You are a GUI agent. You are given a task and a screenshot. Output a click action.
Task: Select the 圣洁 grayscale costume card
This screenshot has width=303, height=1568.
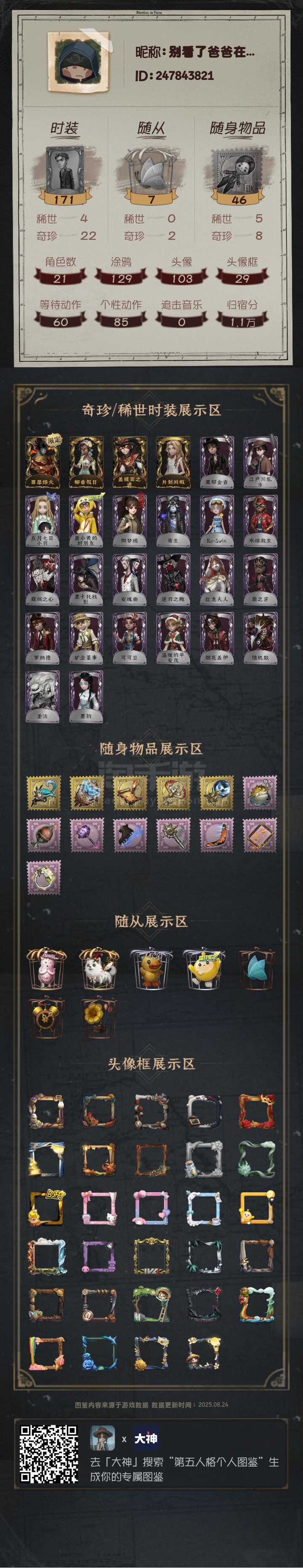pyautogui.click(x=43, y=696)
